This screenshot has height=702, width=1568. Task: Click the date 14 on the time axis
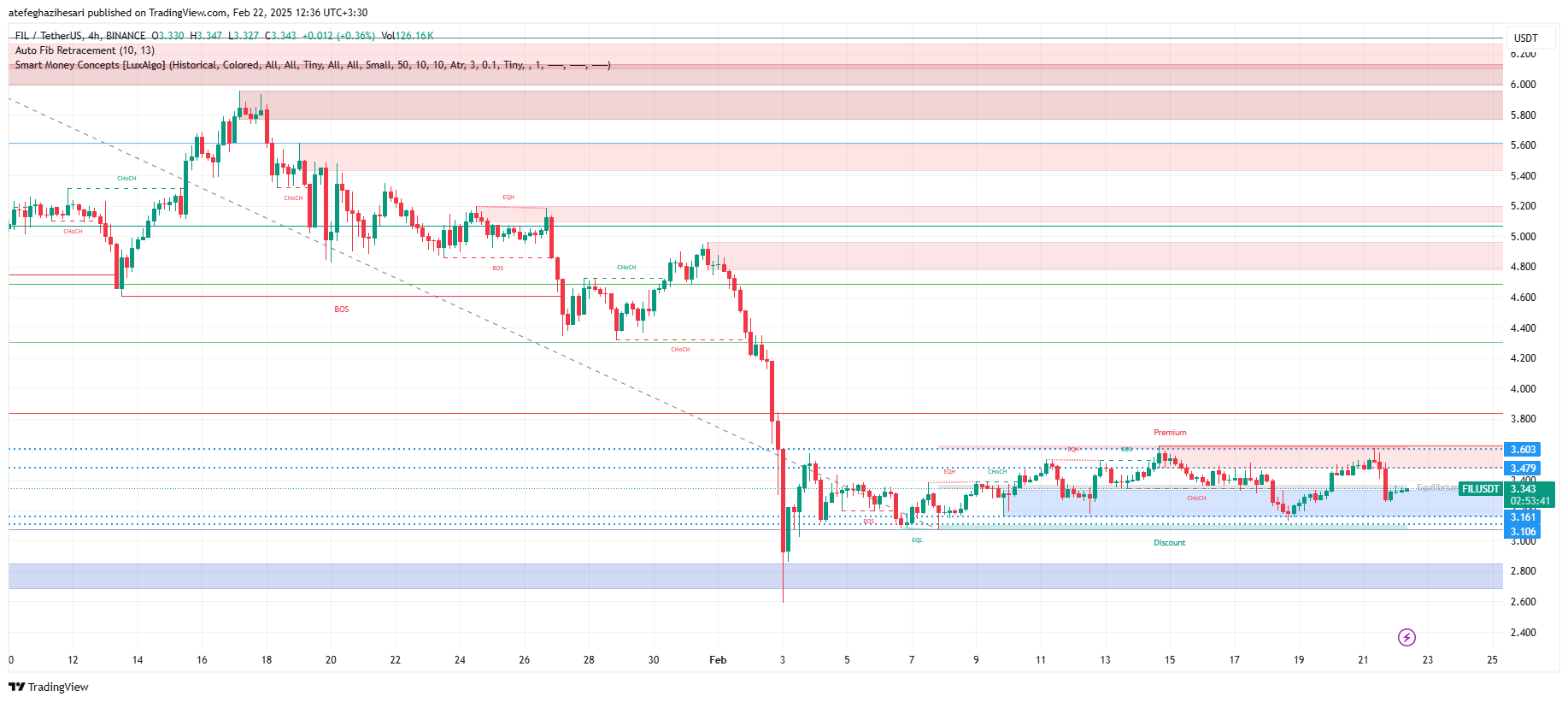(x=138, y=660)
